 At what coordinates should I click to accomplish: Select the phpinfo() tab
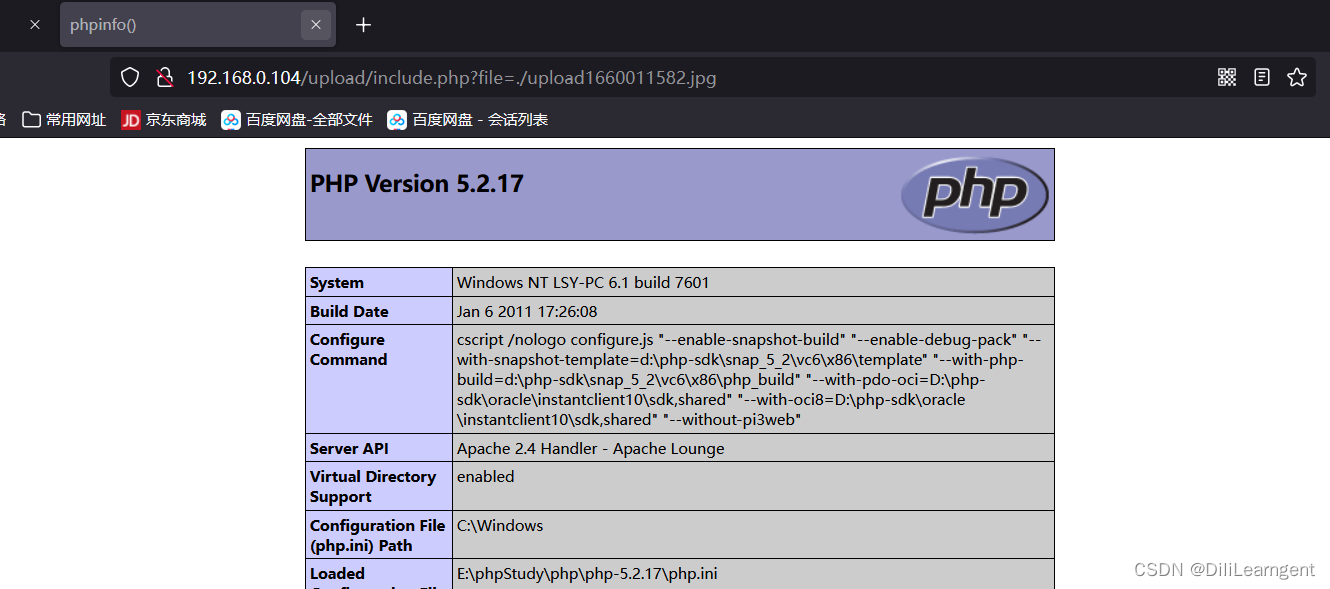pos(198,25)
